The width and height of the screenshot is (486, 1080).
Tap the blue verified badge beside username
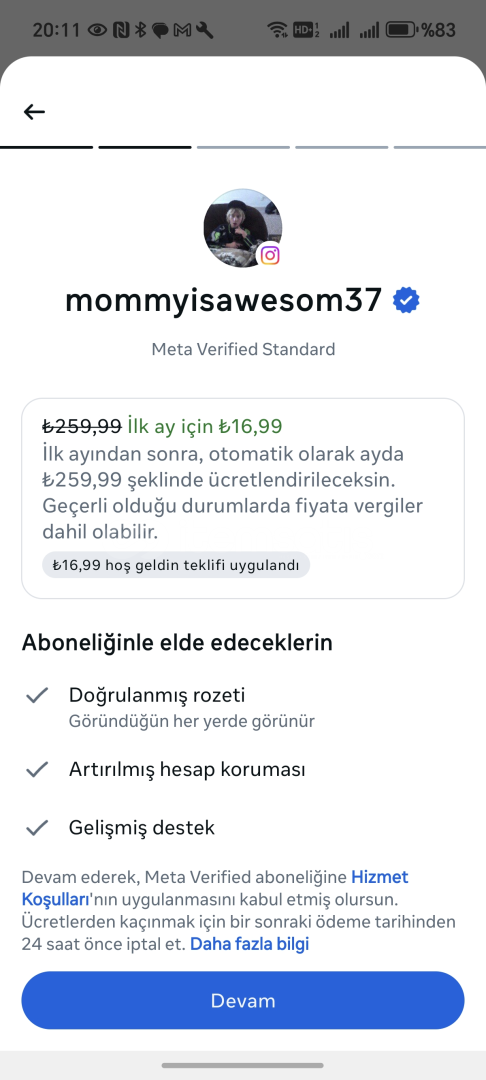click(406, 301)
